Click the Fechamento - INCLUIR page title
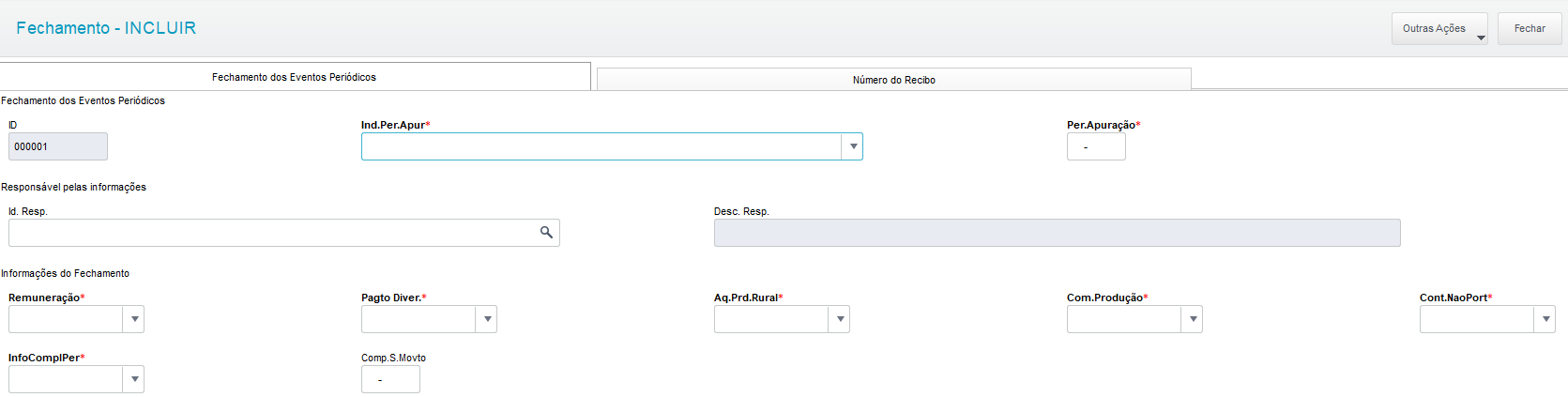The width and height of the screenshot is (1568, 397). click(106, 28)
